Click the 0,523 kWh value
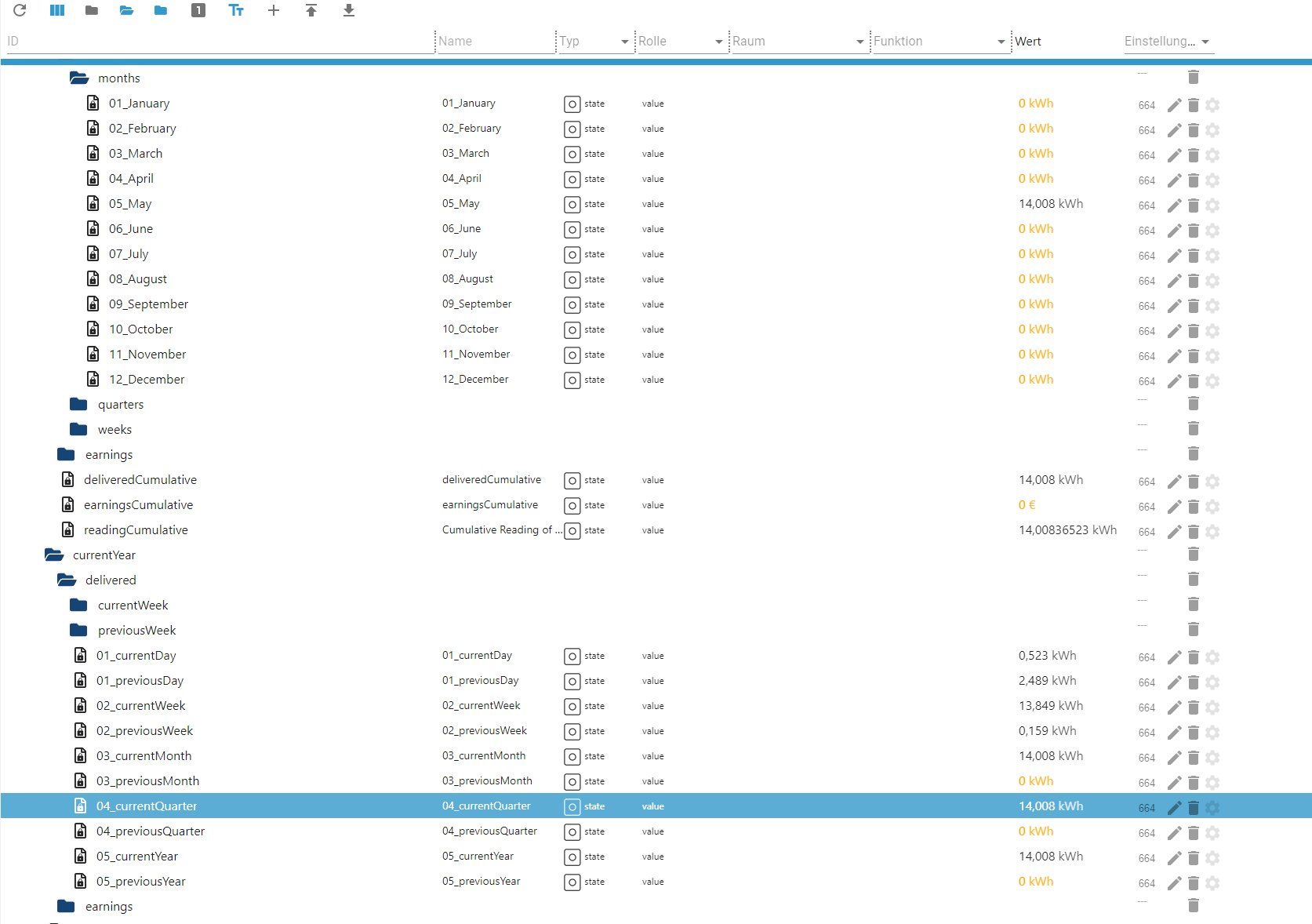 pyautogui.click(x=1047, y=656)
